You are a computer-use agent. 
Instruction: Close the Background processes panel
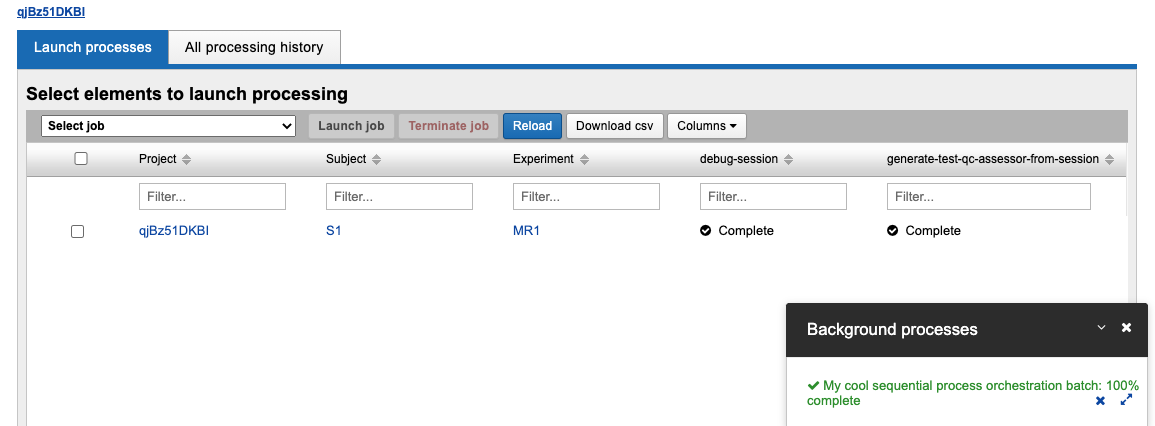pos(1126,328)
